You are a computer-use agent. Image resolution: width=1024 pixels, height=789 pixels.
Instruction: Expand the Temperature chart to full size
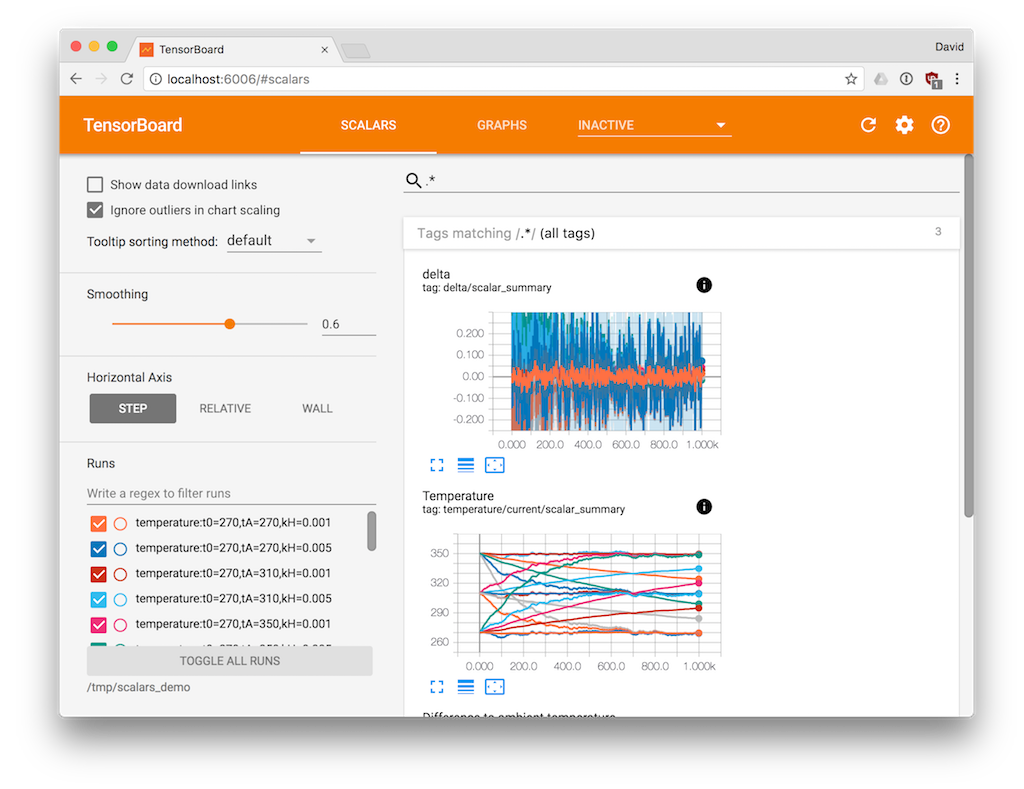click(437, 686)
